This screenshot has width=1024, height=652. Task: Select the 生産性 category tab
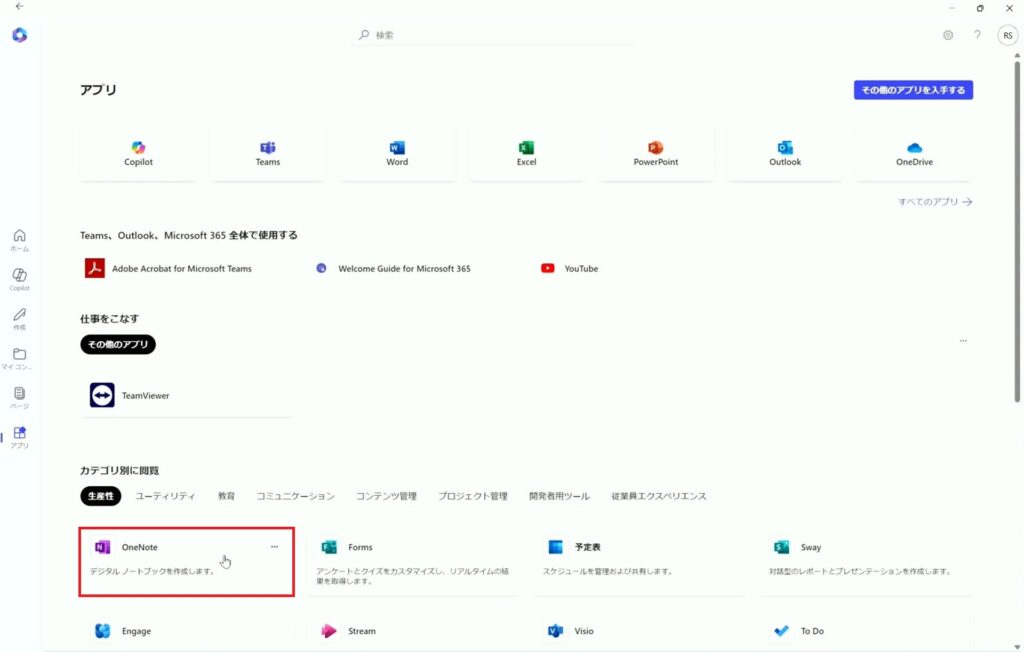[x=101, y=496]
